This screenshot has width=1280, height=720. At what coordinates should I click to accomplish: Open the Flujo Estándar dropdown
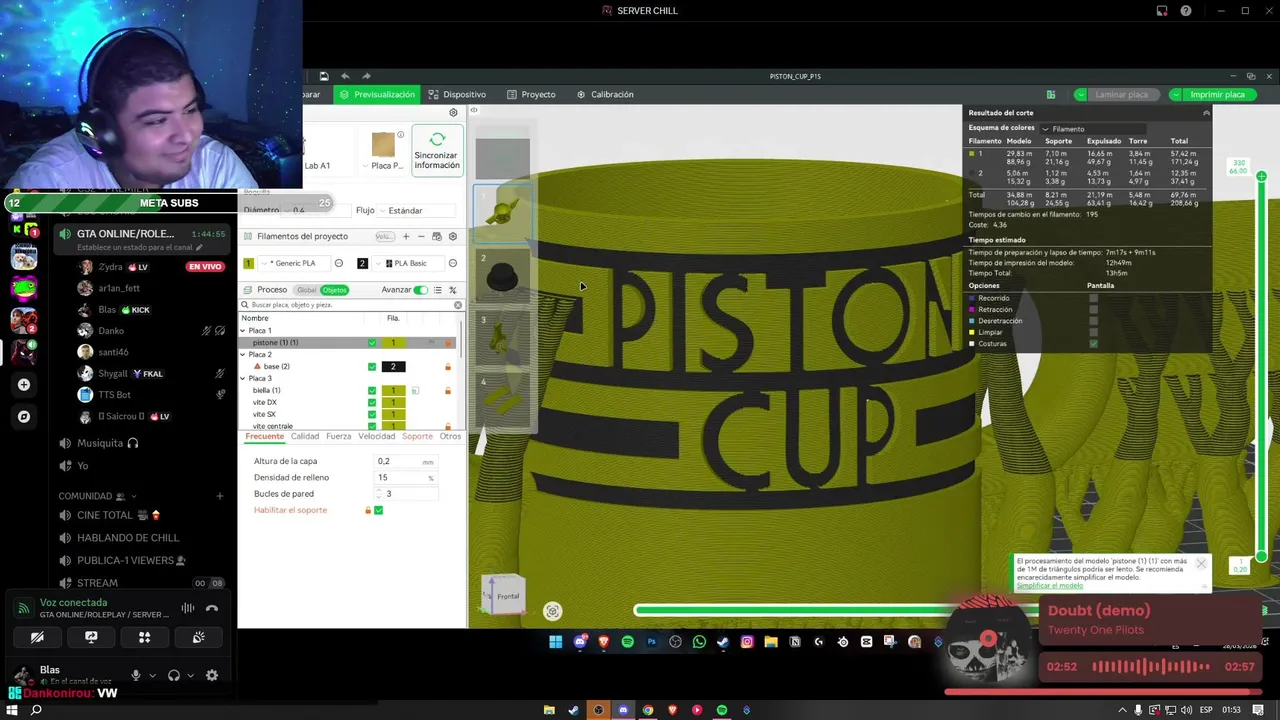pyautogui.click(x=415, y=210)
